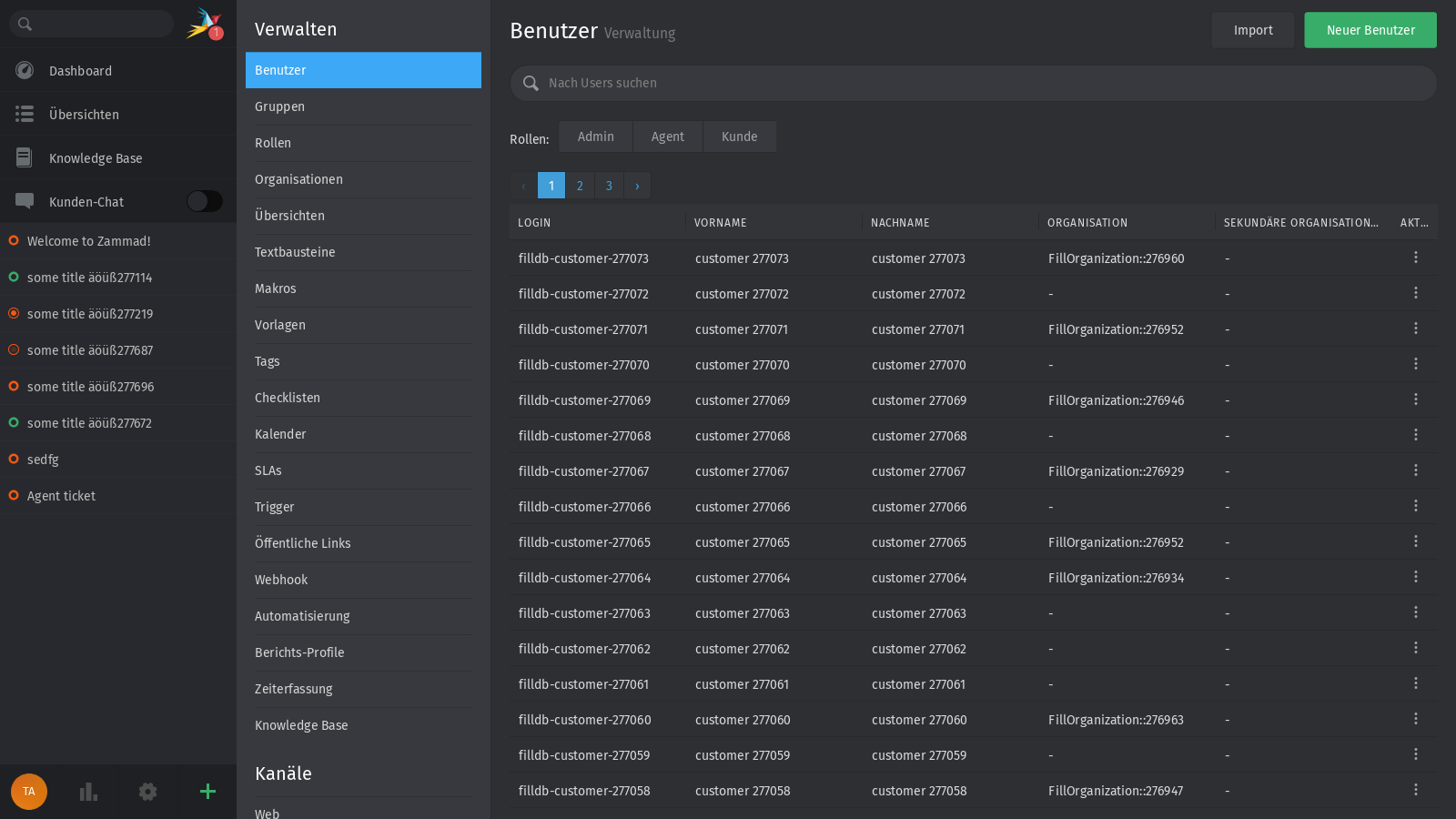Open the actions menu for filldb-customer-277065
Viewport: 1456px width, 819px height.
point(1416,541)
